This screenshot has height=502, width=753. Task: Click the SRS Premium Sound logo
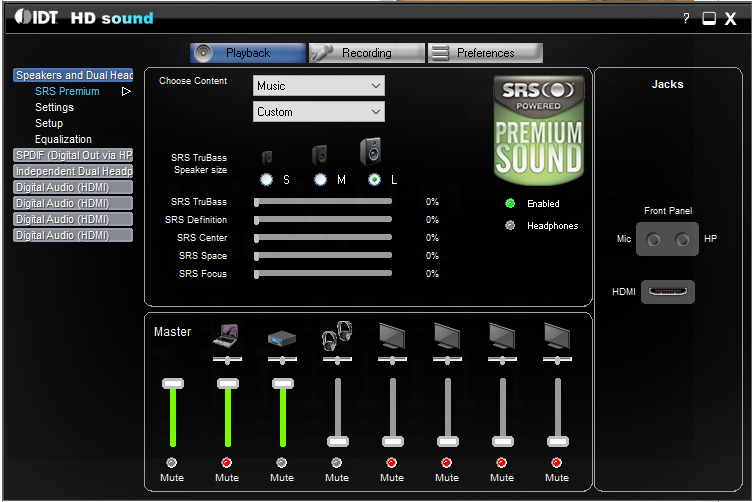pyautogui.click(x=539, y=130)
